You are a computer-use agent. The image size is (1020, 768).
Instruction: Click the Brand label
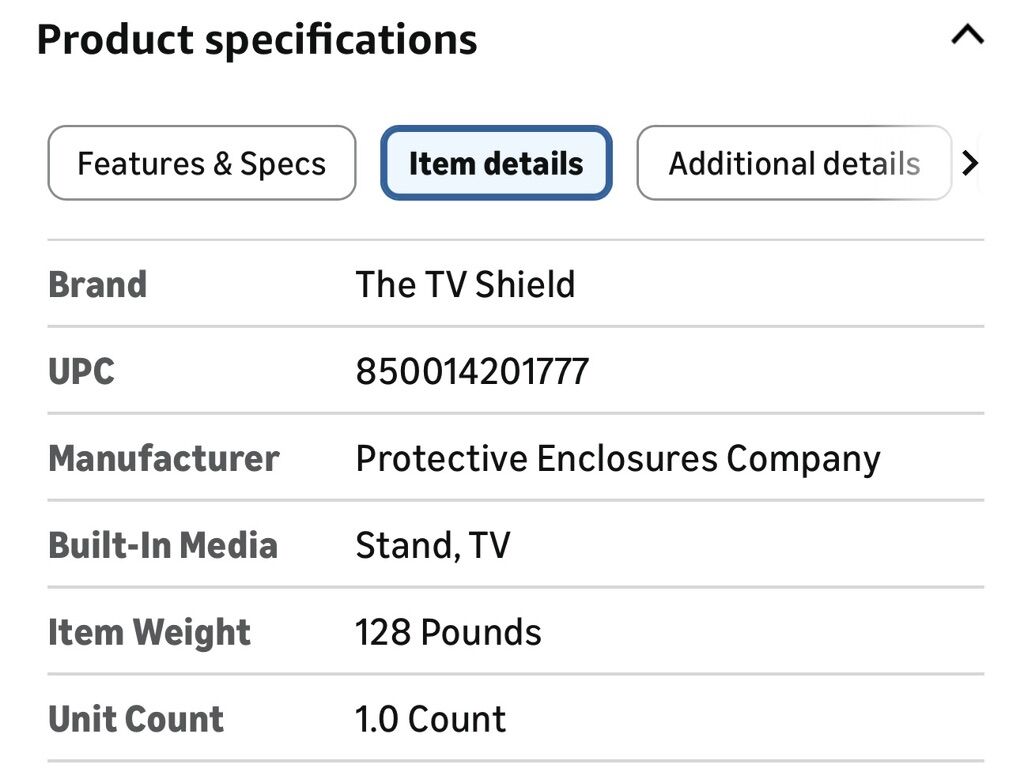point(98,285)
